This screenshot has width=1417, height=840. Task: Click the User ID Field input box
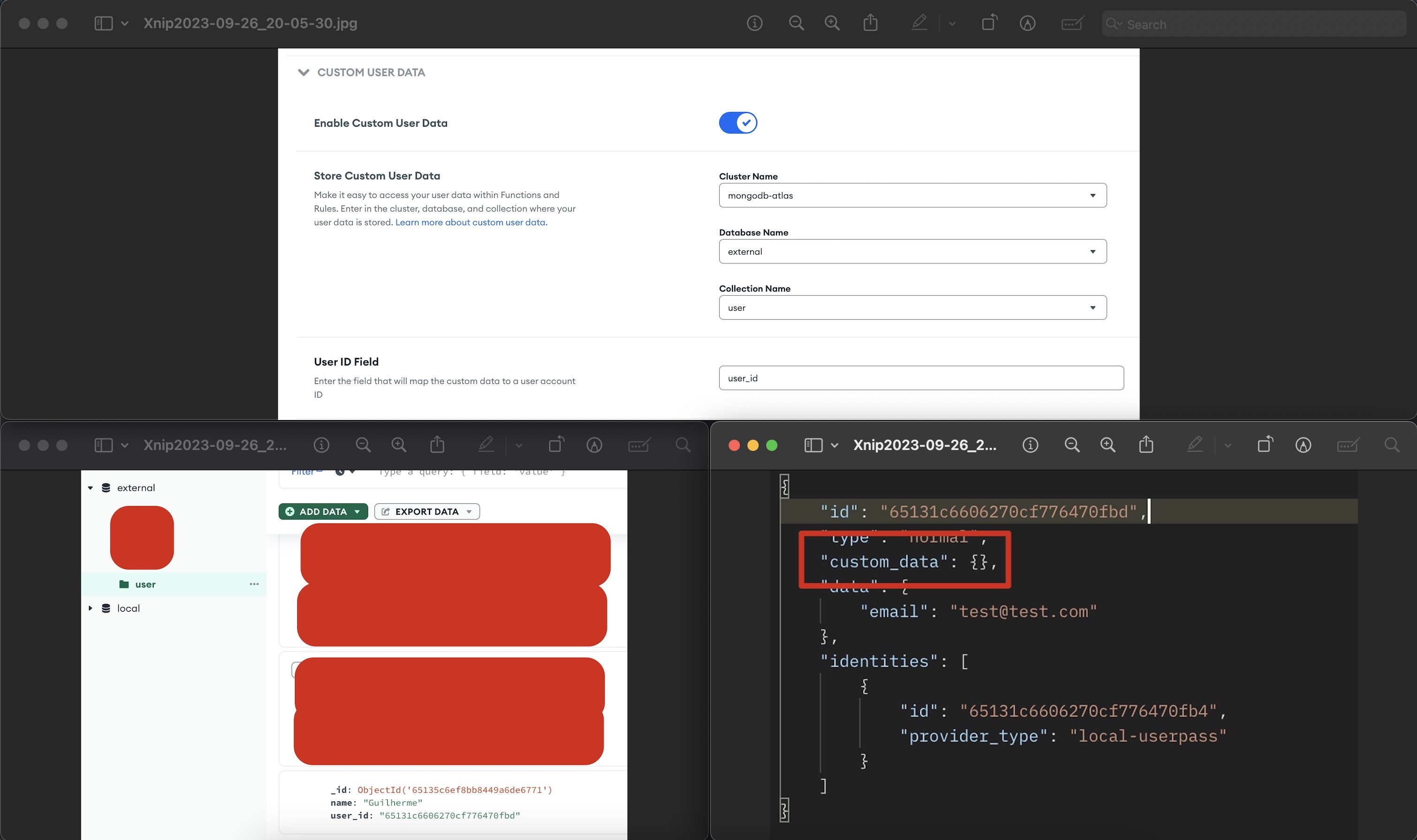coord(920,378)
